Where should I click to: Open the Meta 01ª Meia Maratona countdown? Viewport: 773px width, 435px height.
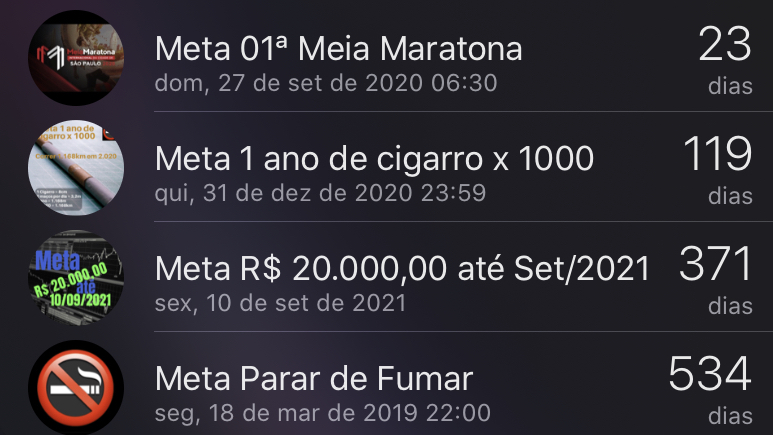(x=339, y=48)
